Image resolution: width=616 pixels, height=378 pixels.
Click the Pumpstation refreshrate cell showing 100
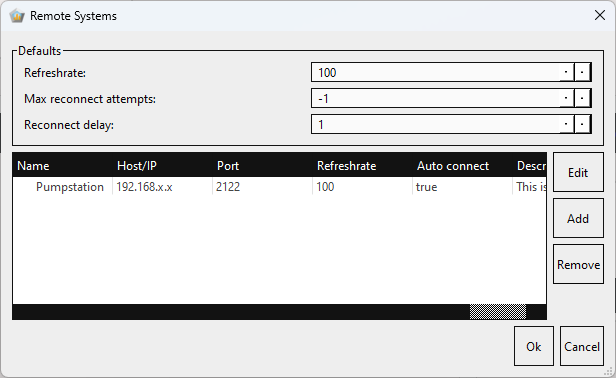(x=362, y=186)
